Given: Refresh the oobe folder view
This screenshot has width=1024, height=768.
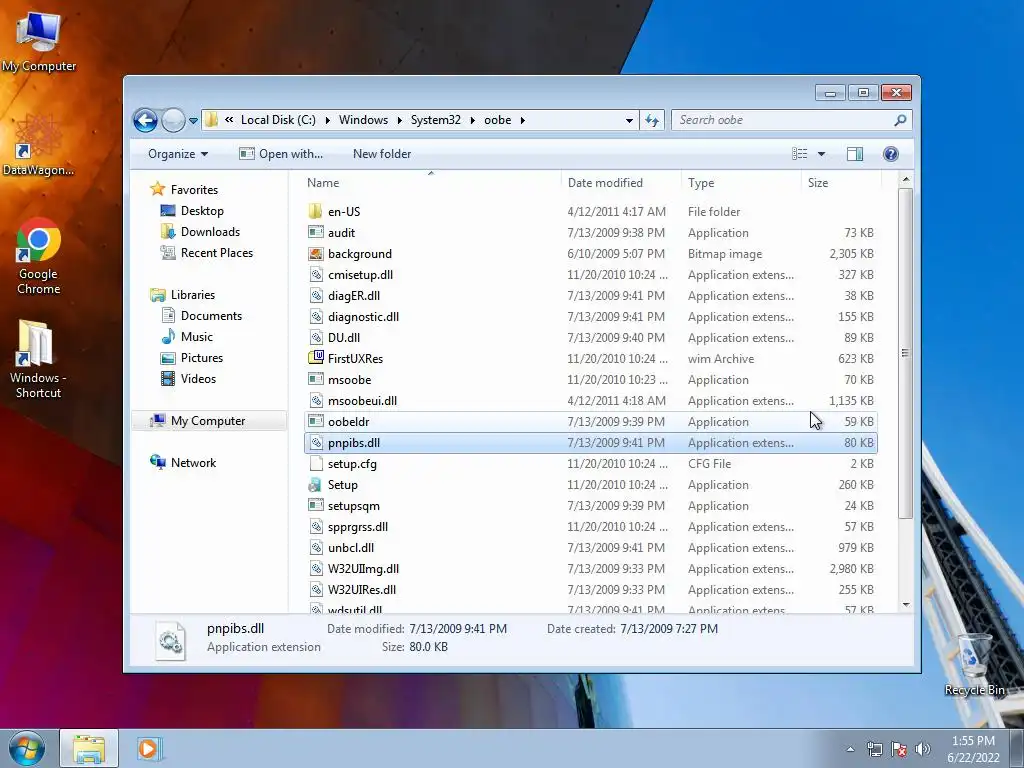Looking at the screenshot, I should point(652,120).
